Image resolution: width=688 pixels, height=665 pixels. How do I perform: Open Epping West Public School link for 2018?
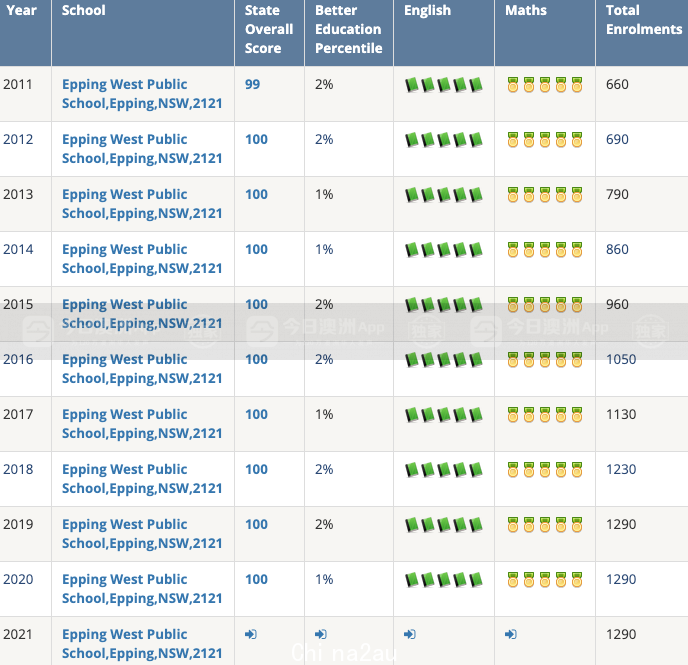tap(142, 479)
